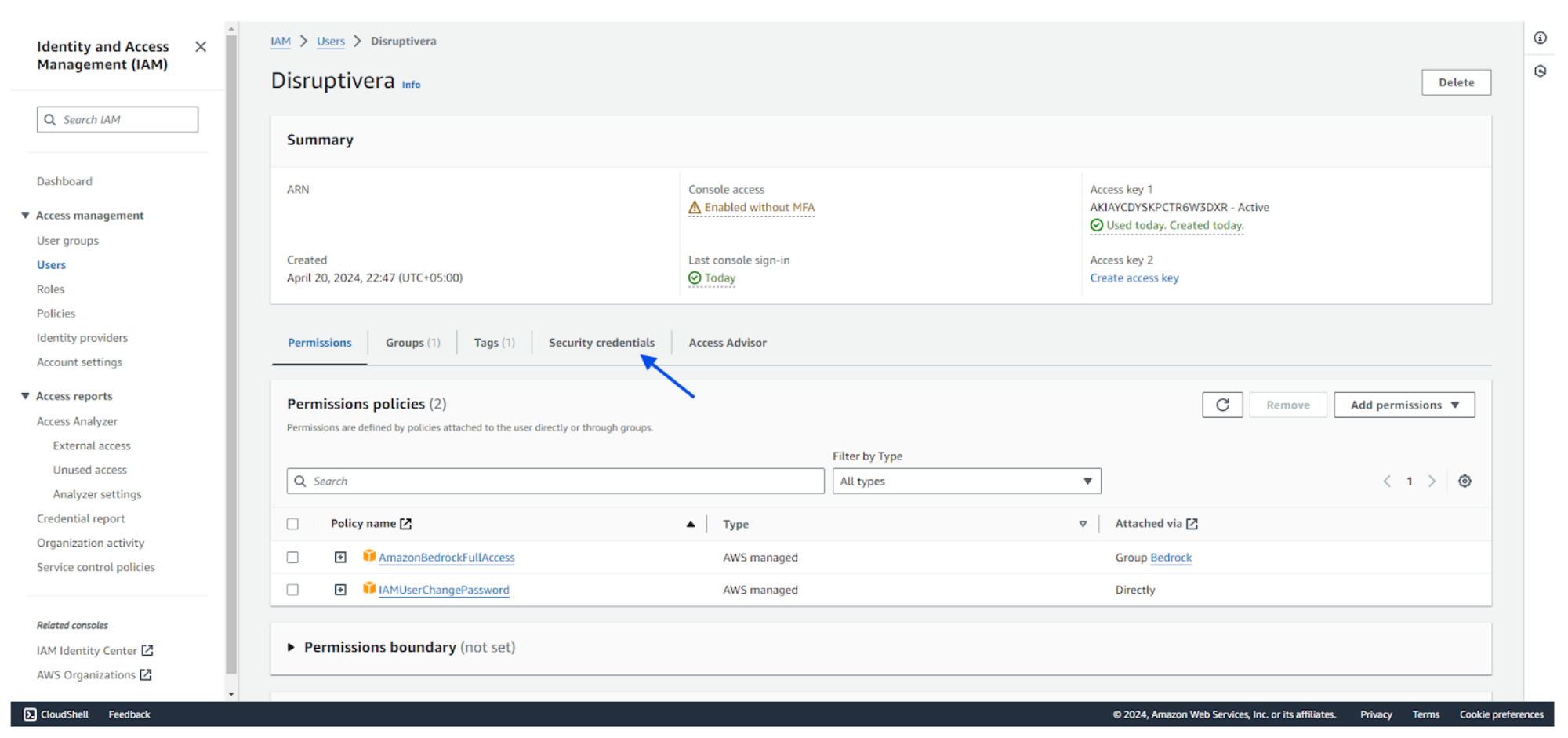Click the CloudShell icon in footer
Viewport: 1568px width, 738px height.
pos(30,714)
